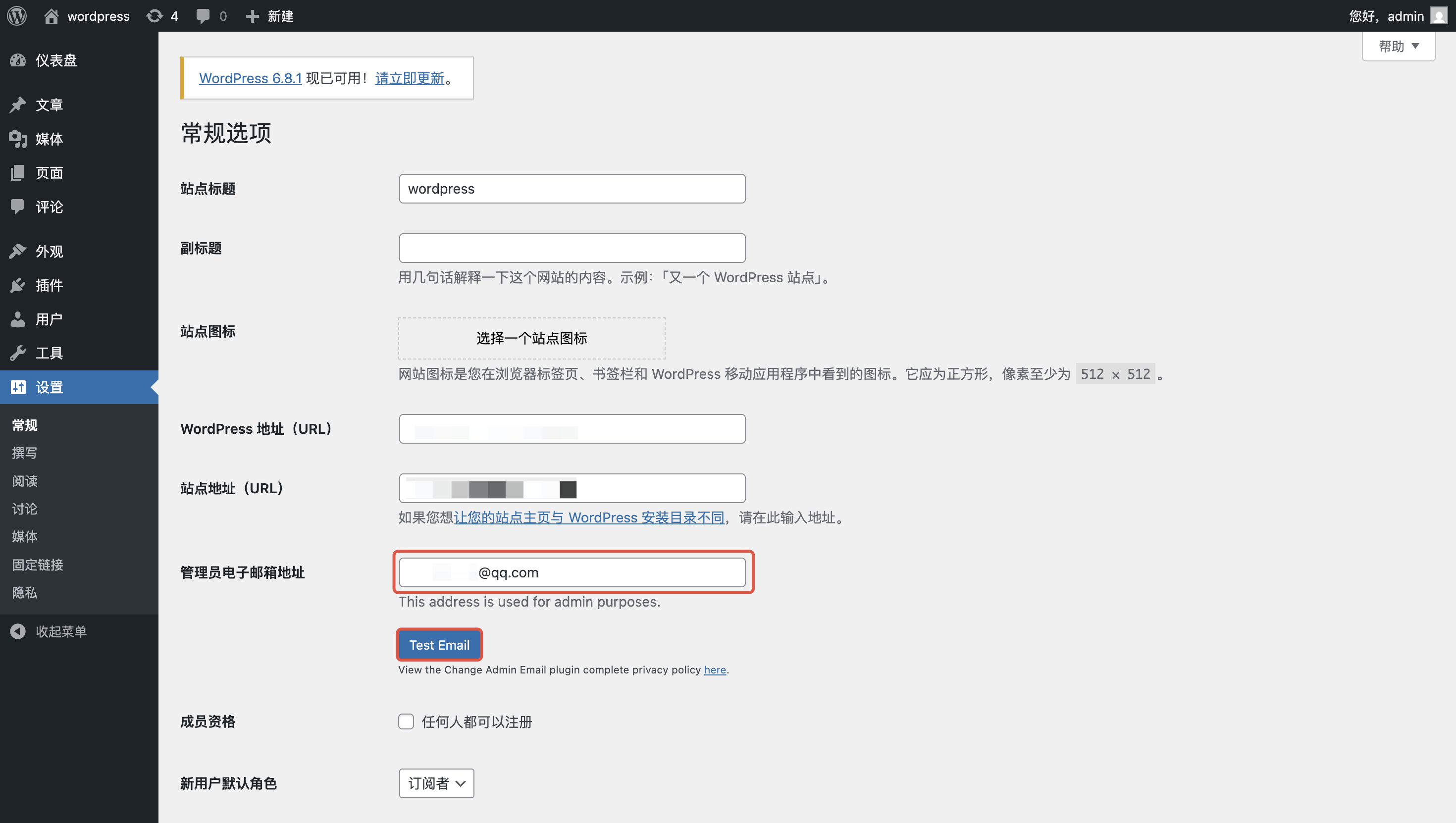
Task: Collapse menu via 收起菜单 arrow icon
Action: click(18, 631)
